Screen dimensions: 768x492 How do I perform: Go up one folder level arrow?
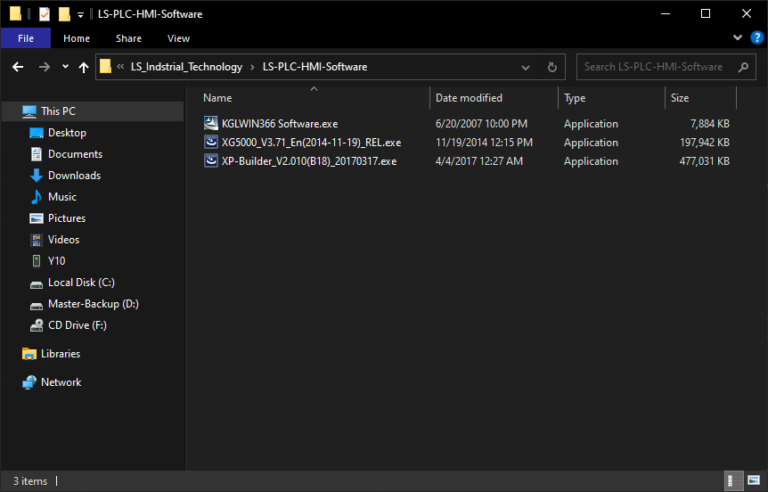pos(83,67)
